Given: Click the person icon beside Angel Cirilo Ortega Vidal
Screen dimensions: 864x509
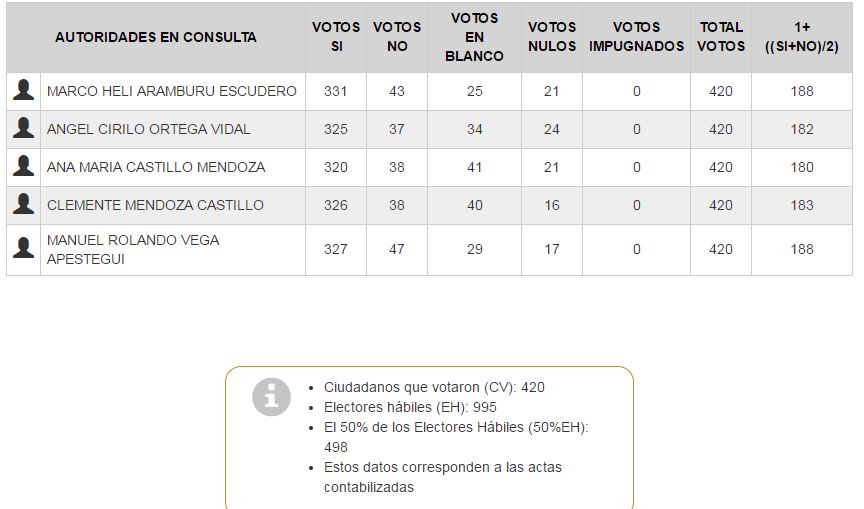Looking at the screenshot, I should click(x=23, y=129).
